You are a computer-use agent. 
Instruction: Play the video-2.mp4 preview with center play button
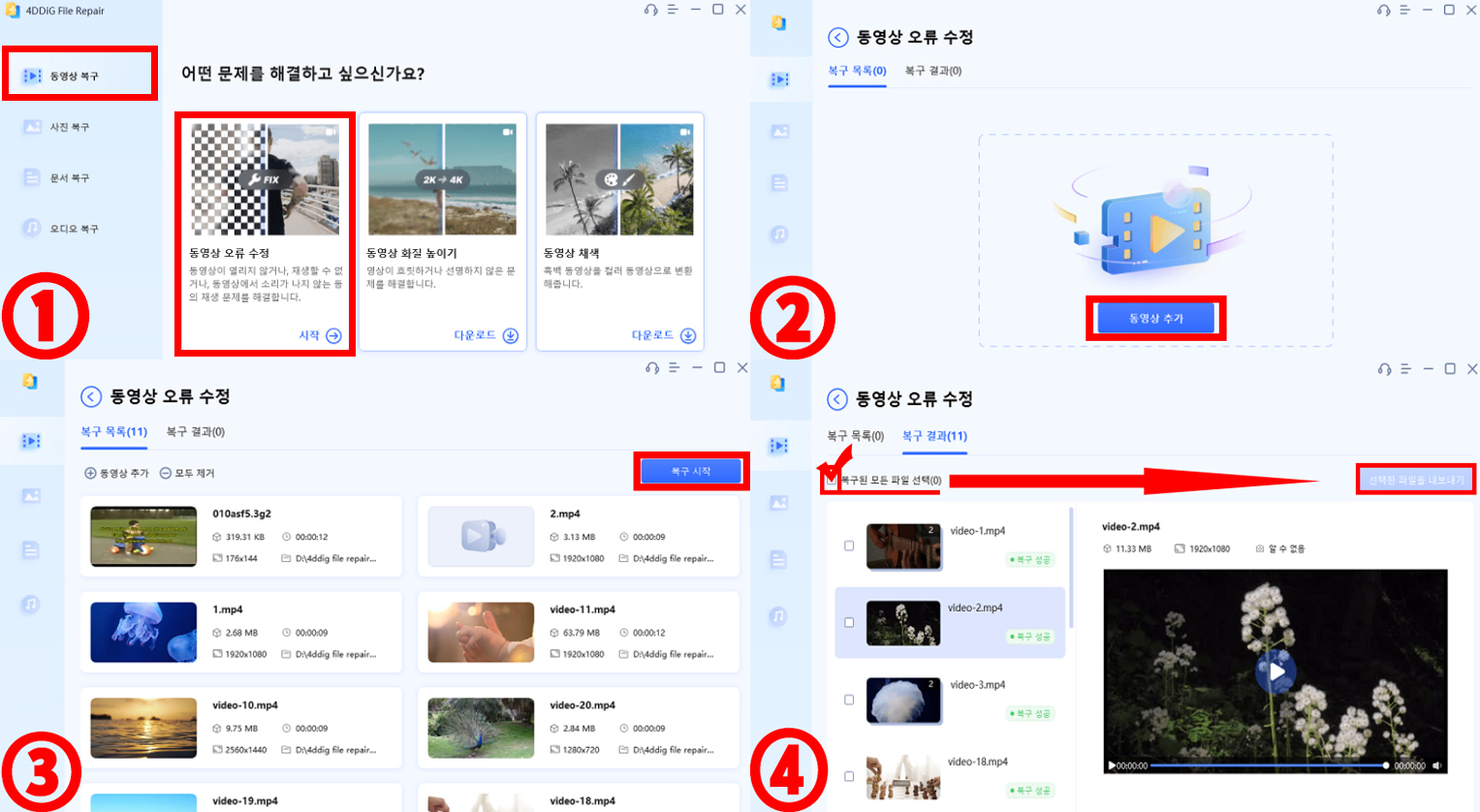point(1275,671)
